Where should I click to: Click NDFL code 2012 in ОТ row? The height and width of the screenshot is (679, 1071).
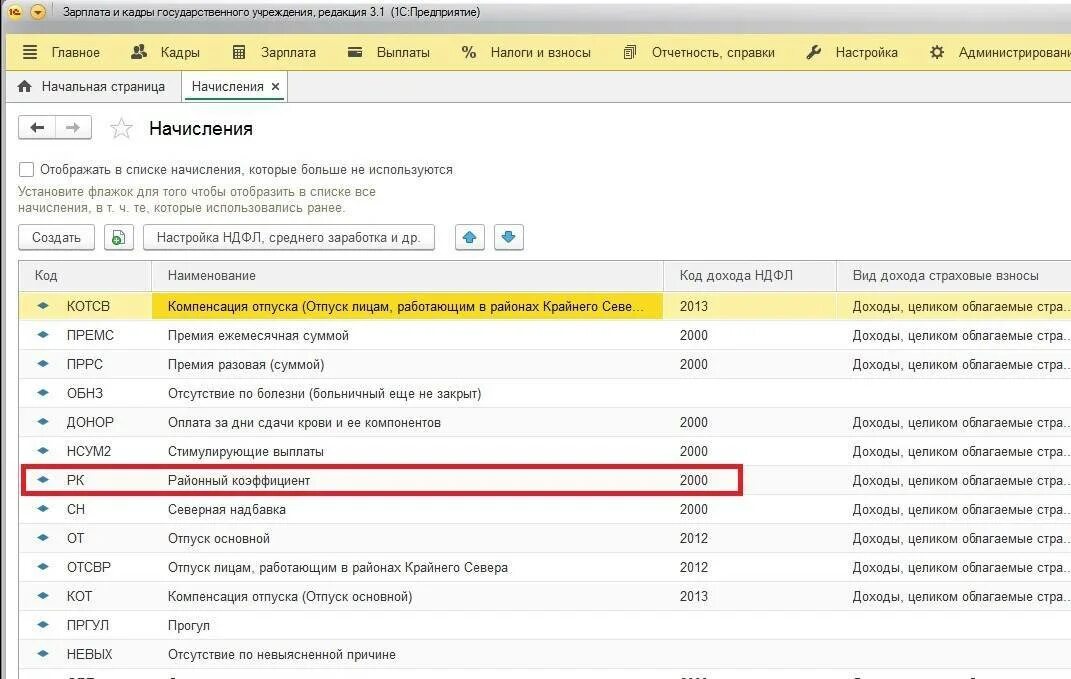[694, 538]
